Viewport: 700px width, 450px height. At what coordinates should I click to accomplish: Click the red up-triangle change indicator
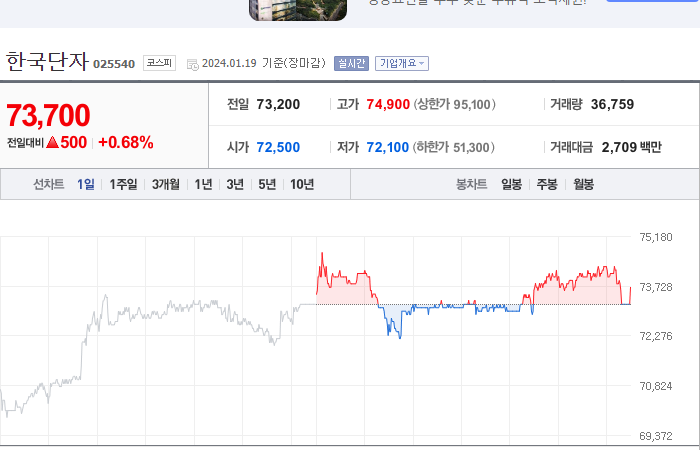[53, 142]
